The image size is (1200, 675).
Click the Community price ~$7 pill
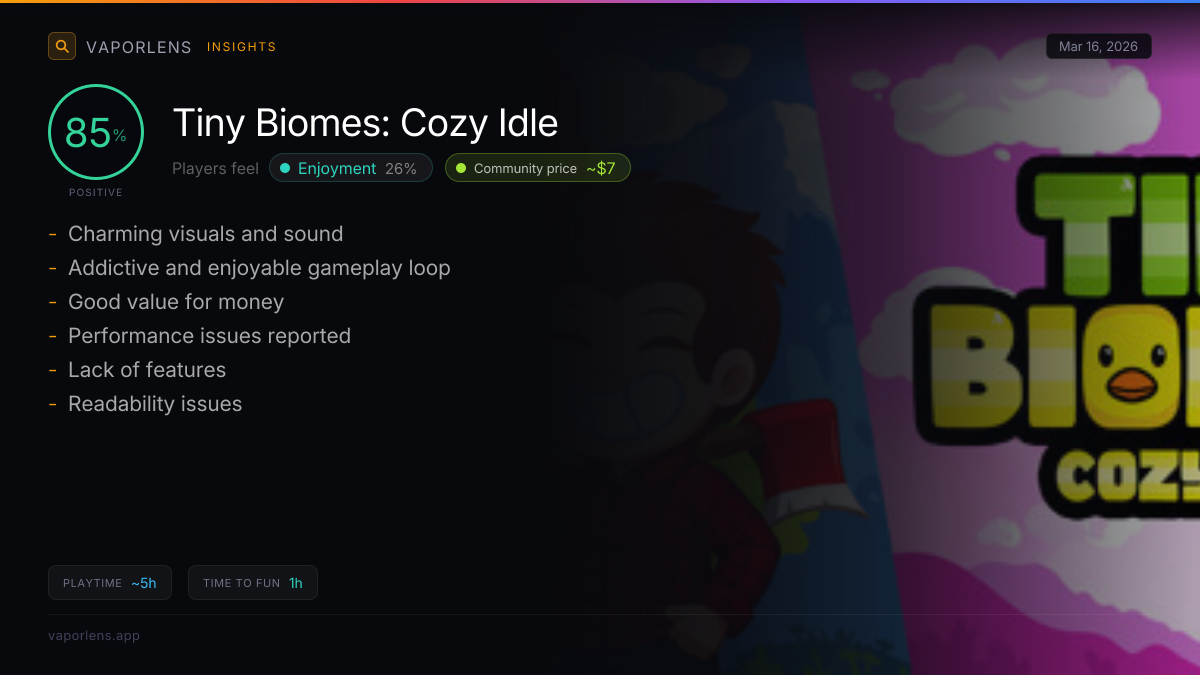pos(538,168)
